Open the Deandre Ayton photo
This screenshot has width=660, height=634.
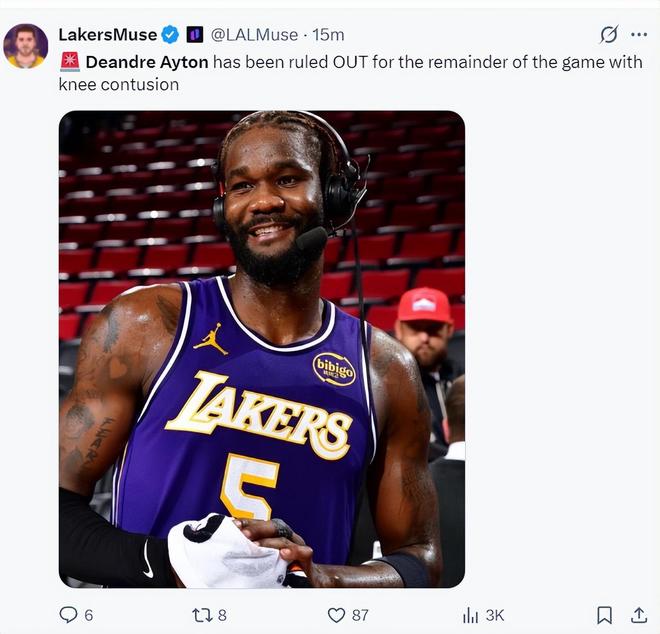pyautogui.click(x=261, y=348)
